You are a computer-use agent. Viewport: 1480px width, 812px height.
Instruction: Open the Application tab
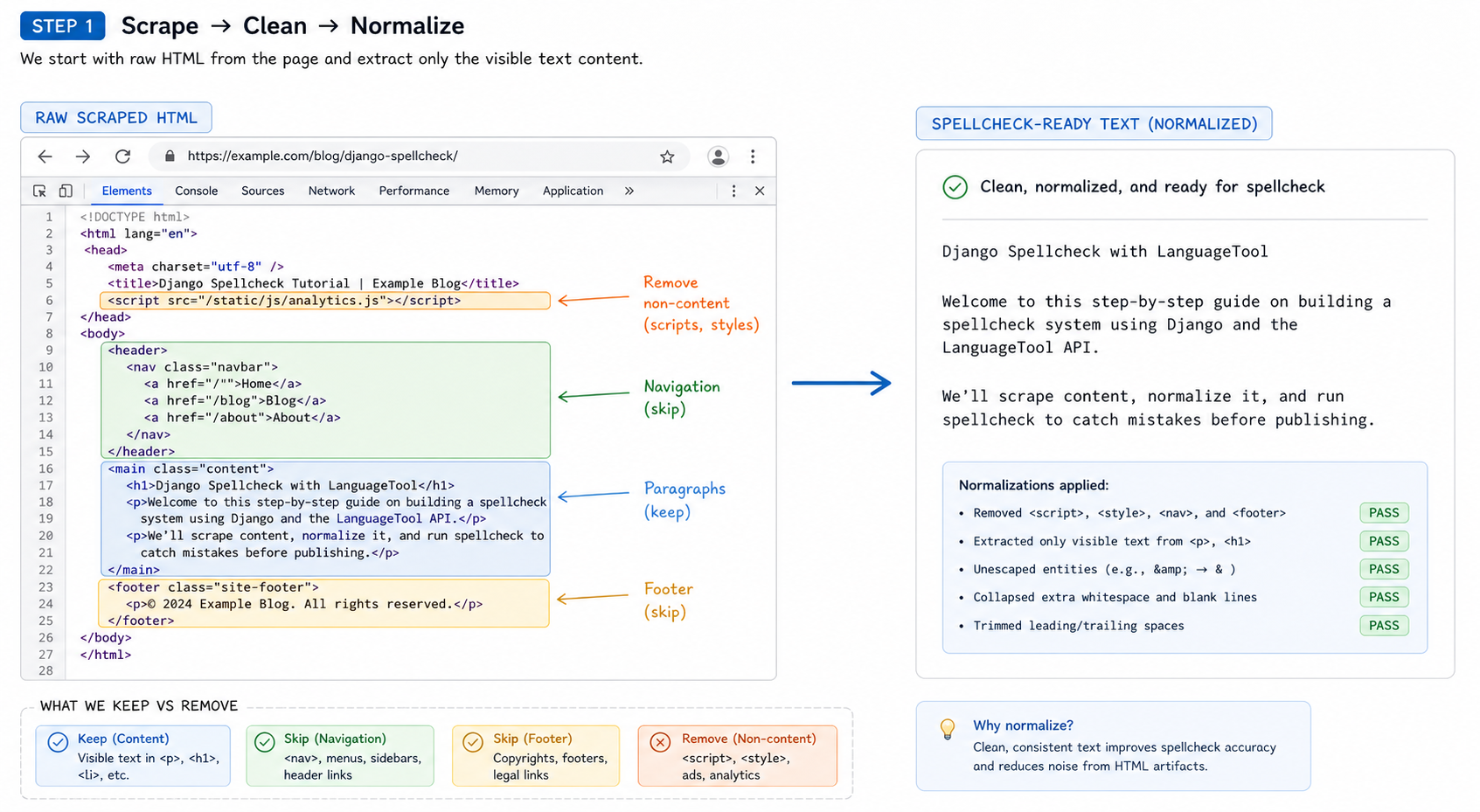pos(573,191)
